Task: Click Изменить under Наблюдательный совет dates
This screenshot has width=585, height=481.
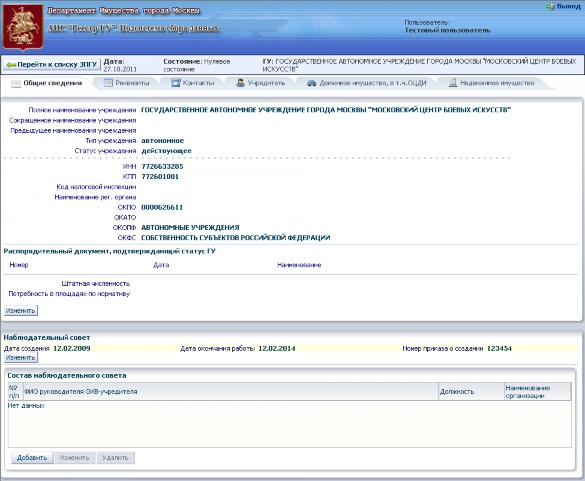Action: pyautogui.click(x=21, y=357)
